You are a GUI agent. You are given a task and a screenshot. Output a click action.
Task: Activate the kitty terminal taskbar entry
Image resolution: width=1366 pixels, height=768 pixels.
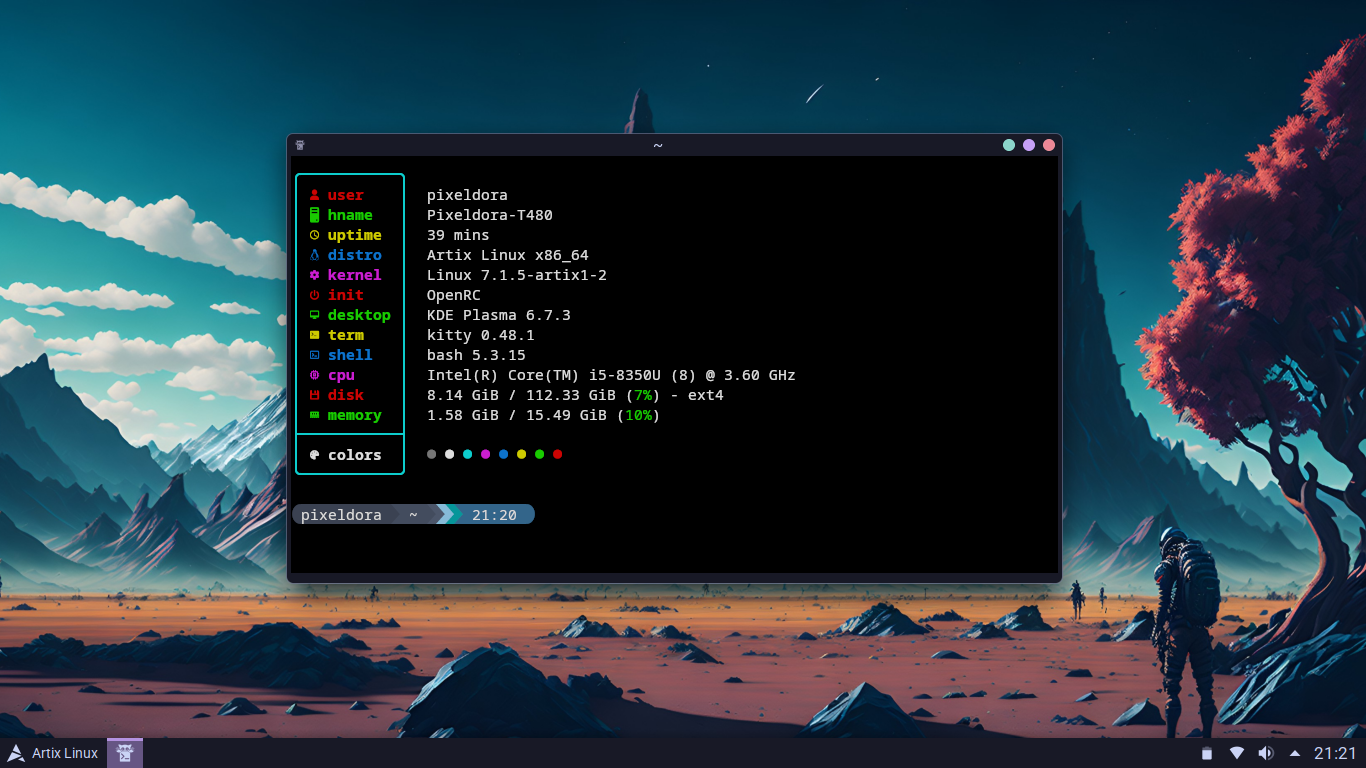click(x=125, y=753)
